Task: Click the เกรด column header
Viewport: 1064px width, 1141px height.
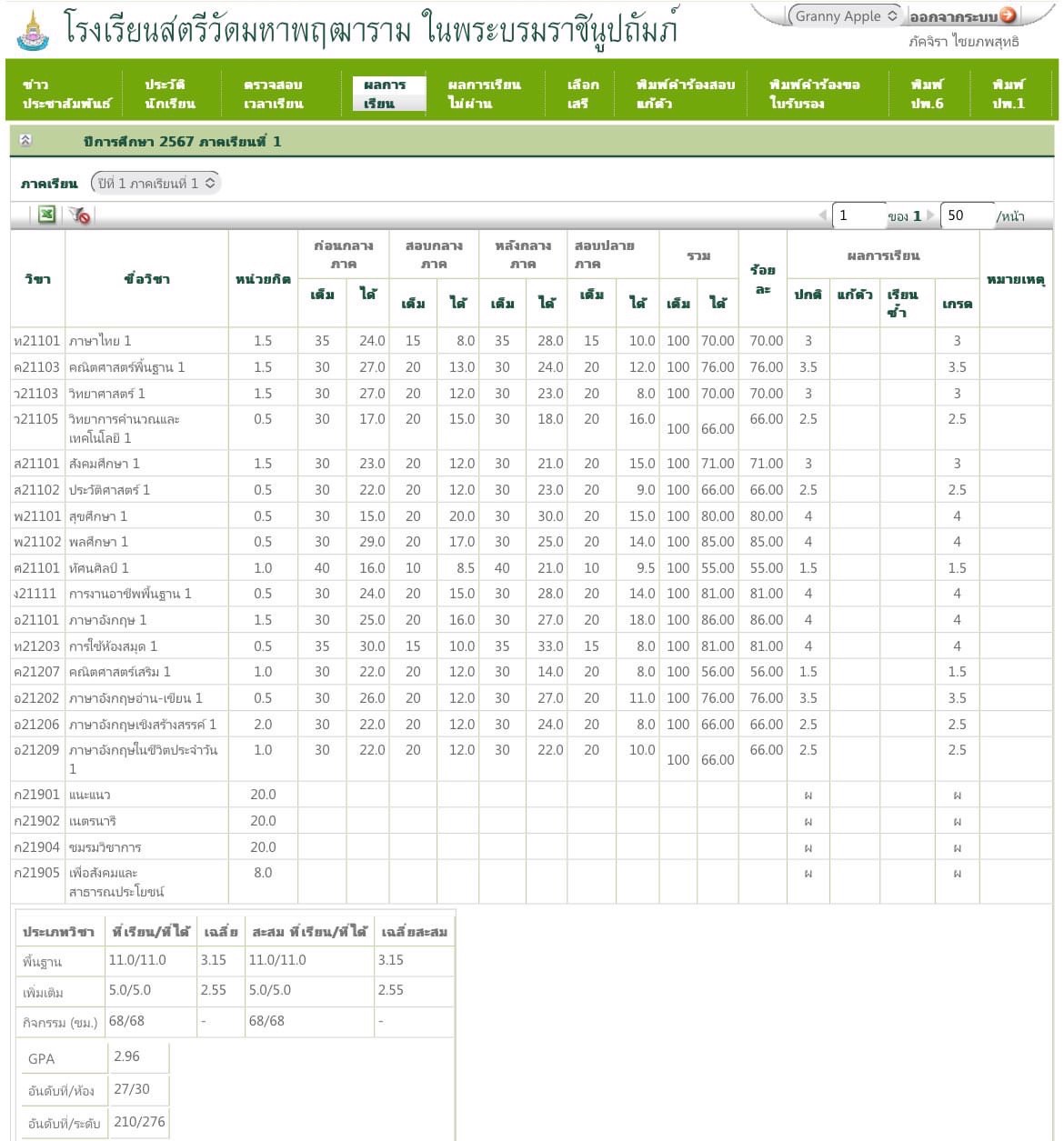Action: 957,303
